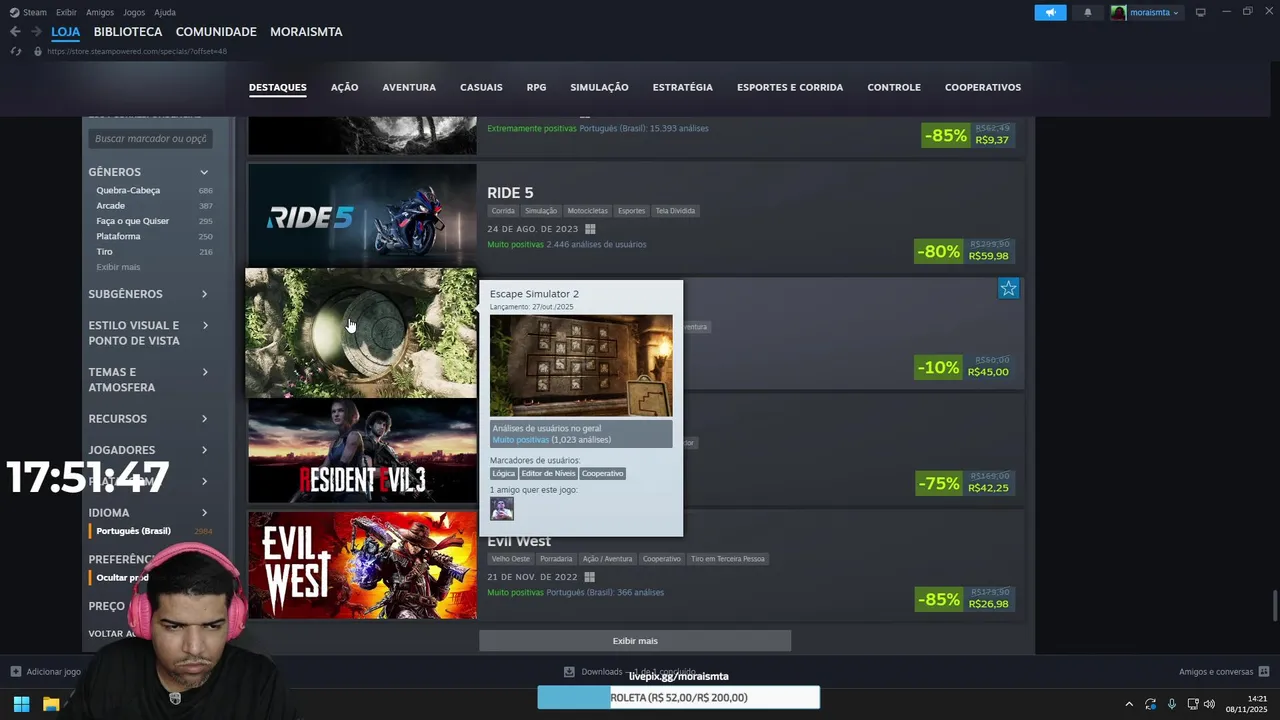The height and width of the screenshot is (720, 1280).
Task: Open the Escape Simulator 2 game thumbnail
Action: (361, 333)
